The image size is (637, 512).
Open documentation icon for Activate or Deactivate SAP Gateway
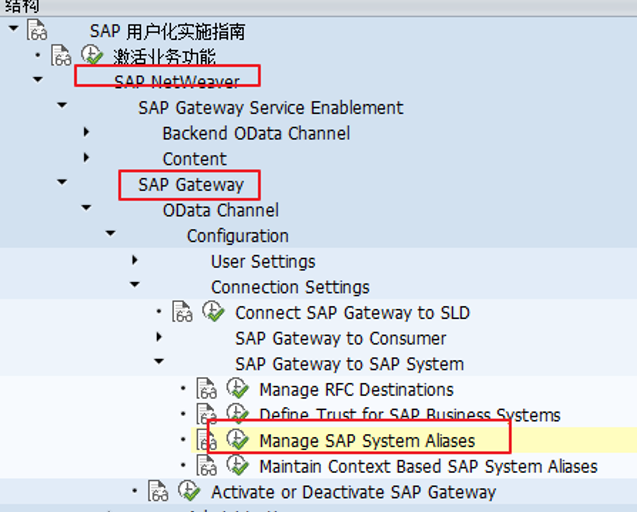coord(158,491)
